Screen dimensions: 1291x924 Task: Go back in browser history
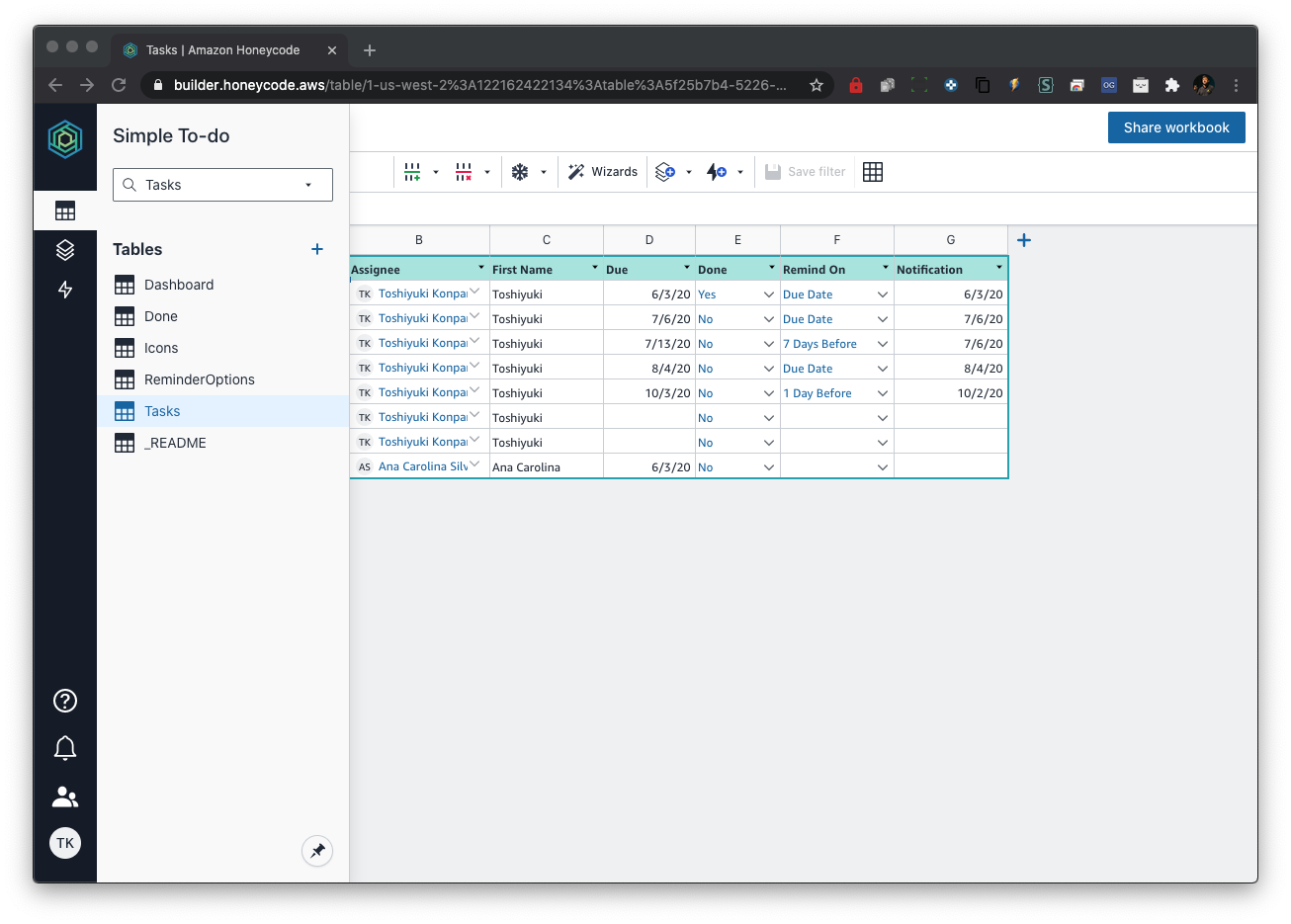pos(55,85)
